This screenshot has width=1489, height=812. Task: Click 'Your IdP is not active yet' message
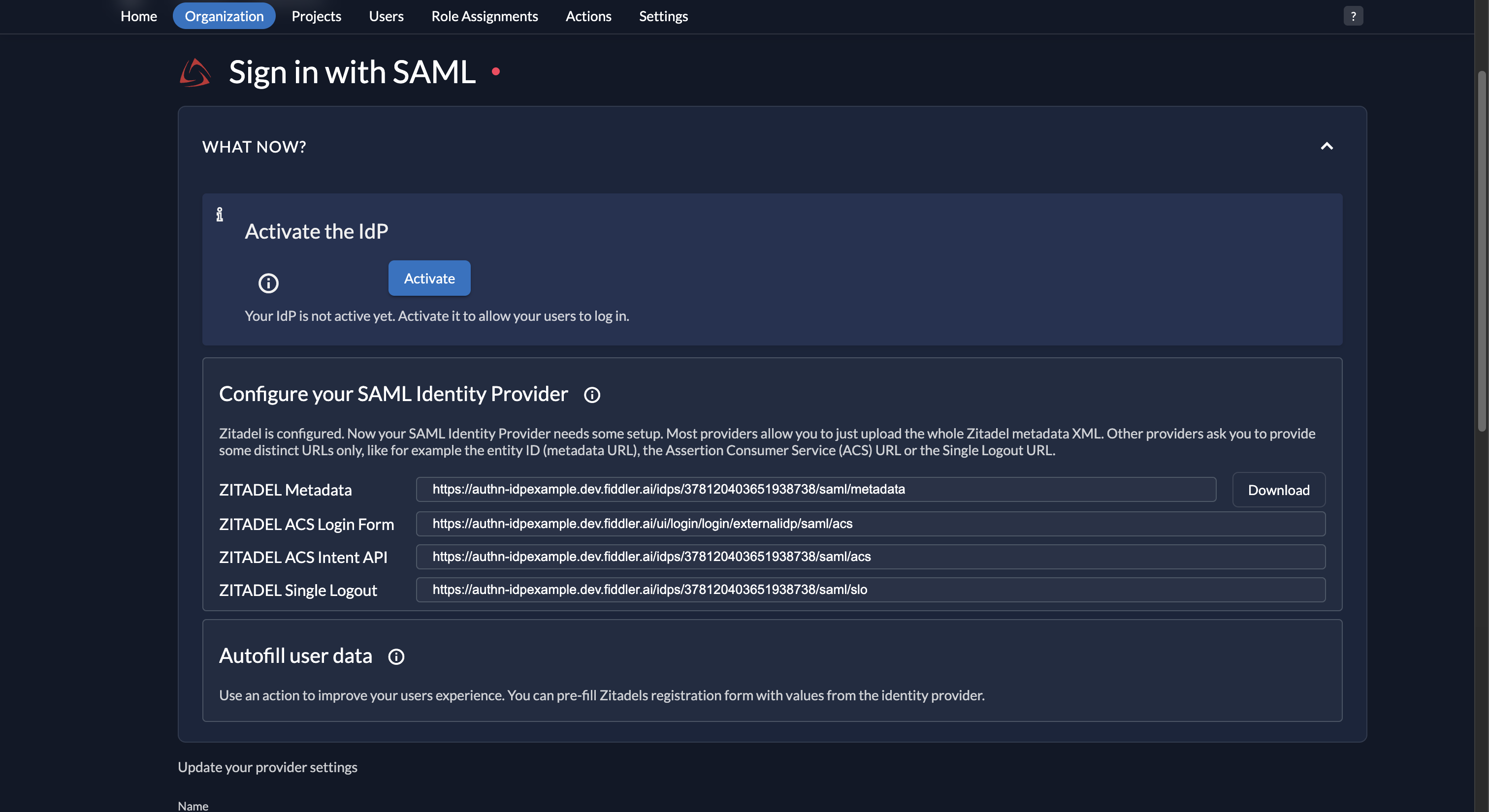click(x=437, y=316)
